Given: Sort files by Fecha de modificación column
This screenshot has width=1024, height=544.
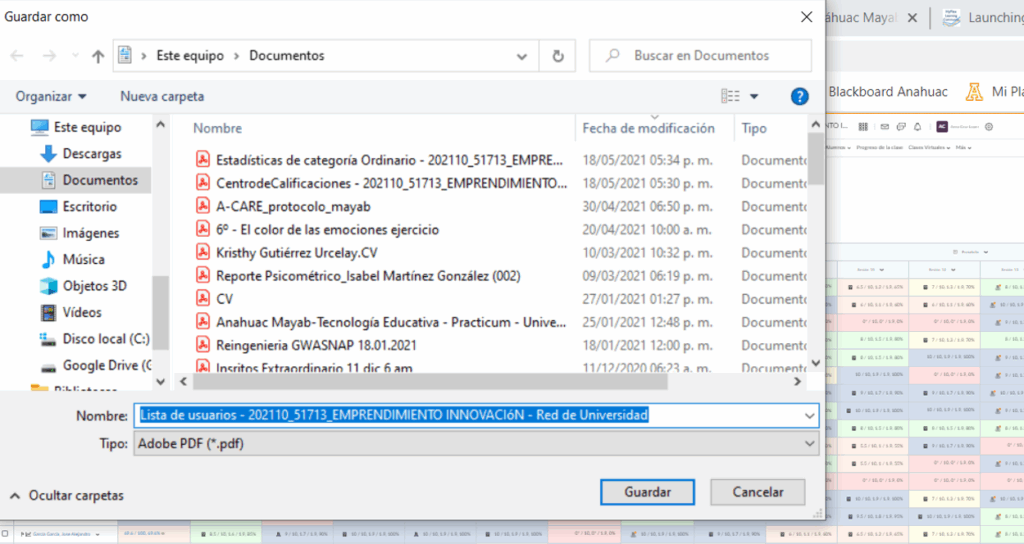Looking at the screenshot, I should click(648, 128).
